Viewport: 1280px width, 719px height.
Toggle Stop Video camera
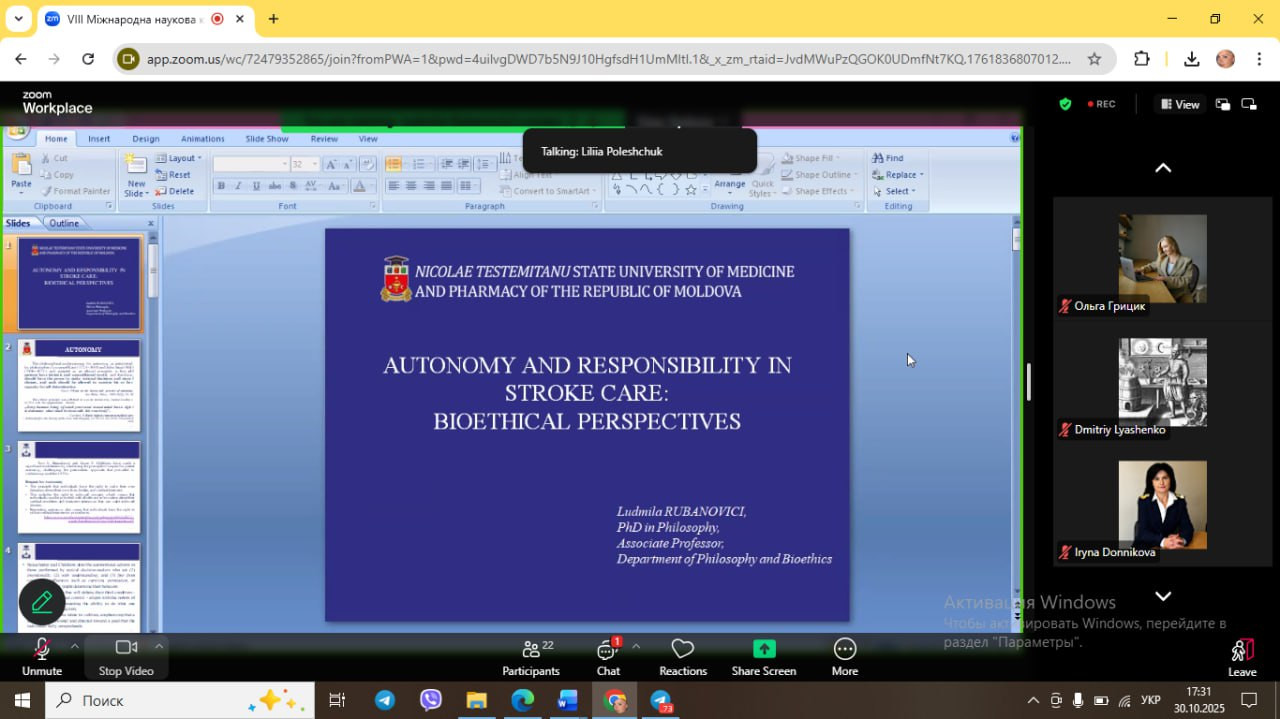(x=126, y=648)
